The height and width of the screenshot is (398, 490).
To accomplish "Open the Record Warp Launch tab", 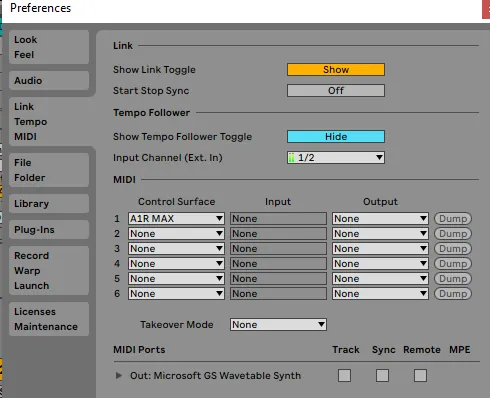I will click(49, 270).
